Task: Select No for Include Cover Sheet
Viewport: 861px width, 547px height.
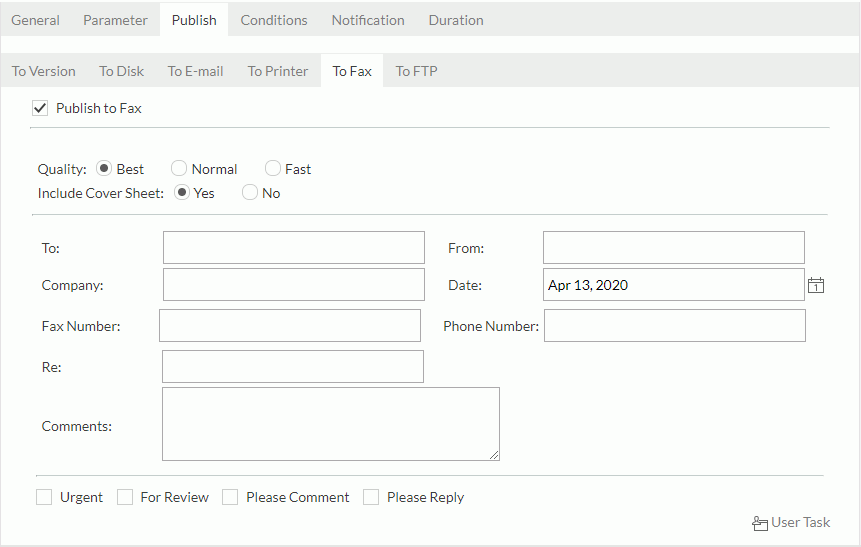Action: (x=250, y=193)
